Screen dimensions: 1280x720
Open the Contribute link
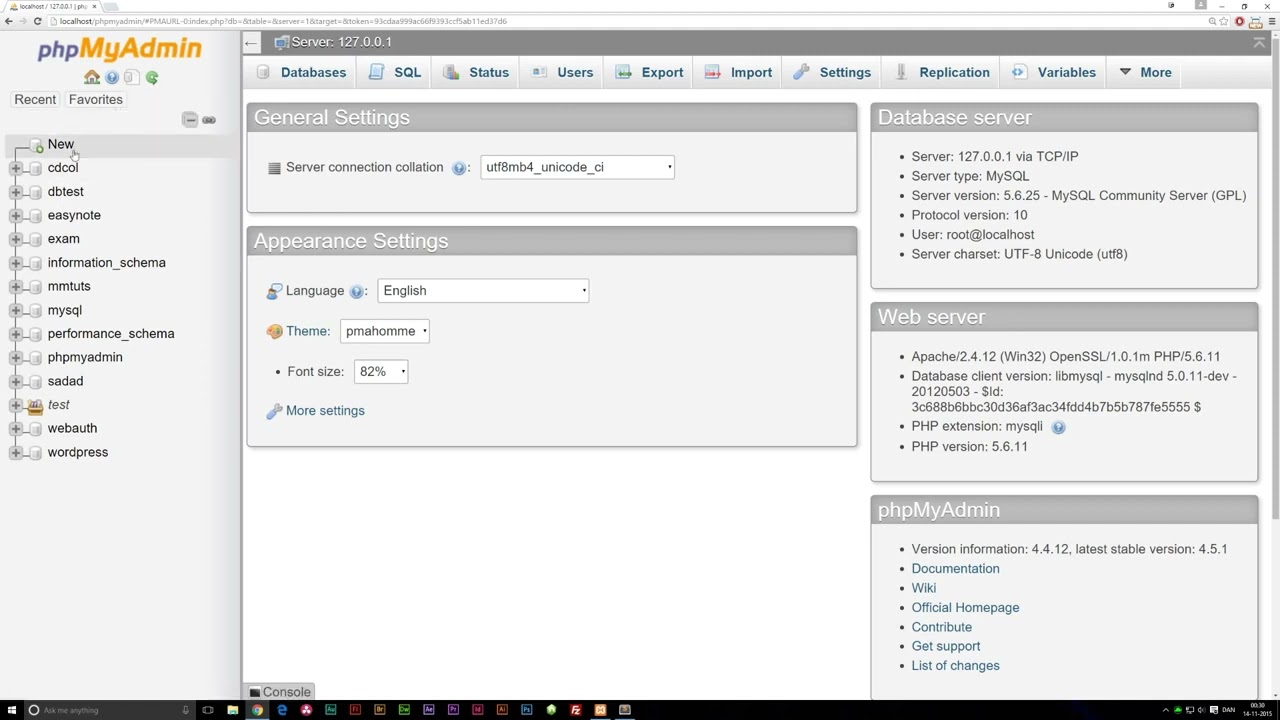[x=941, y=627]
